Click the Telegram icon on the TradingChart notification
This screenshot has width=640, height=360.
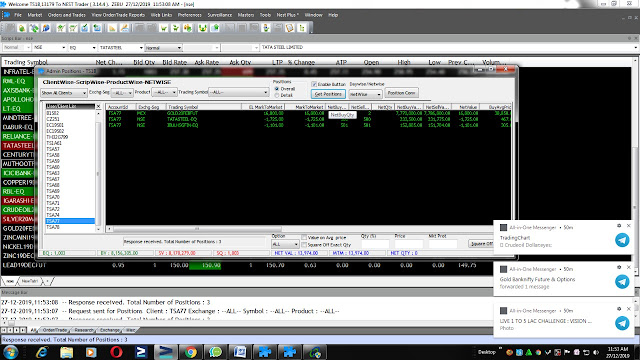[622, 240]
